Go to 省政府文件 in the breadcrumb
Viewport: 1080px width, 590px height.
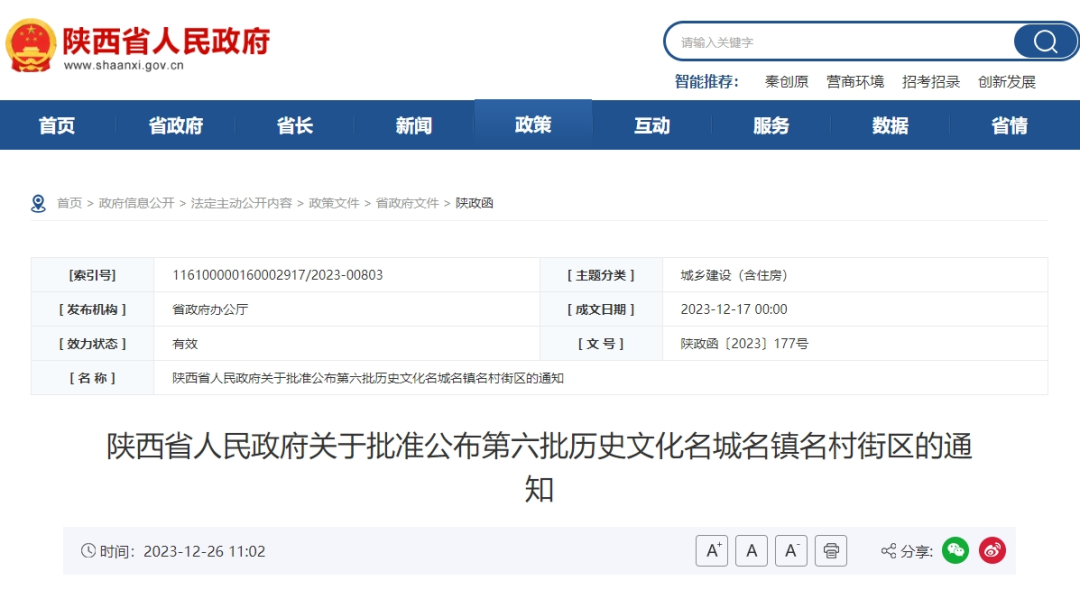click(407, 203)
